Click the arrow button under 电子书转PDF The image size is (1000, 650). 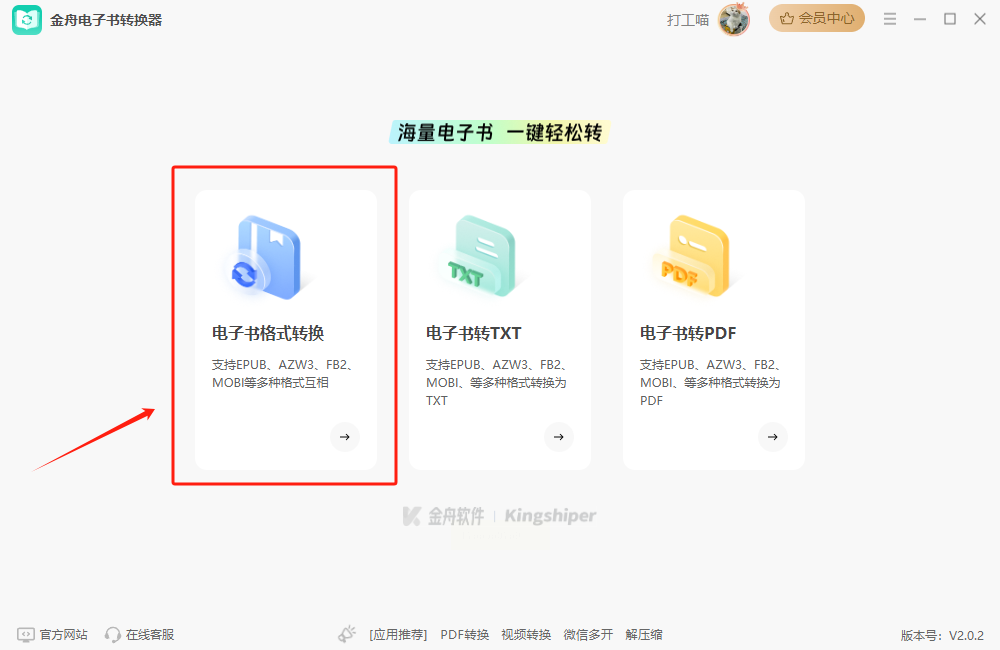pyautogui.click(x=773, y=437)
